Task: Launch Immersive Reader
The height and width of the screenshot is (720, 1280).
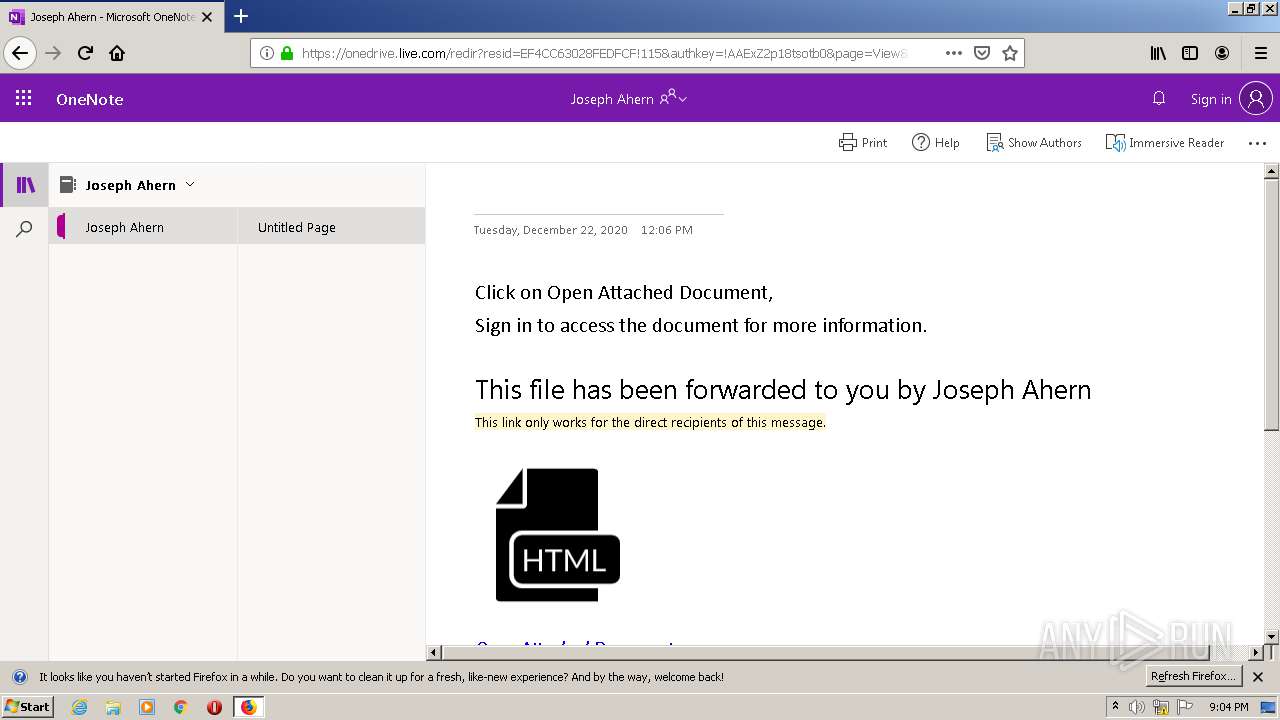Action: (1165, 142)
